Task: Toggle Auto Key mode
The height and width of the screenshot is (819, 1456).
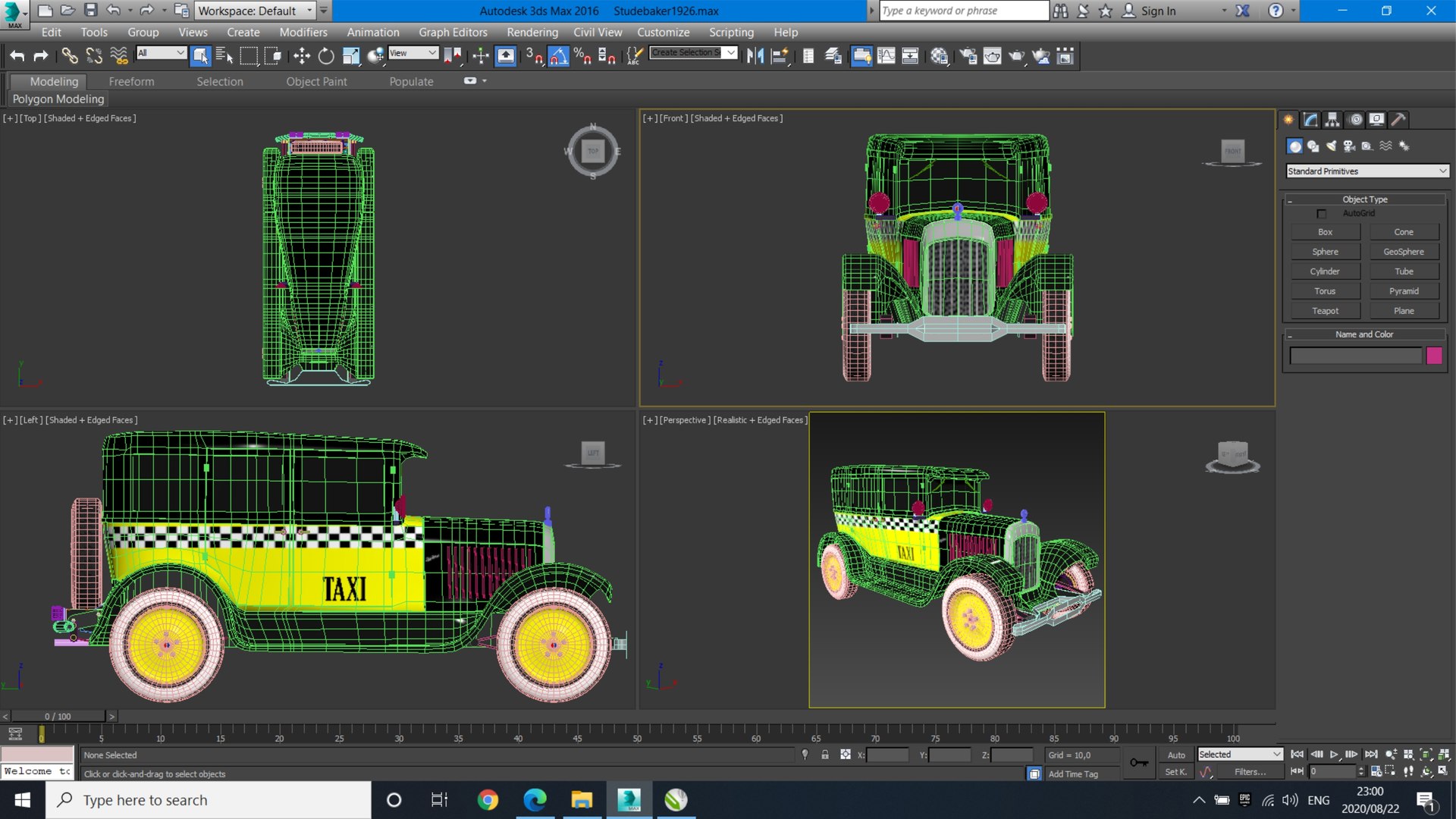Action: click(1176, 755)
